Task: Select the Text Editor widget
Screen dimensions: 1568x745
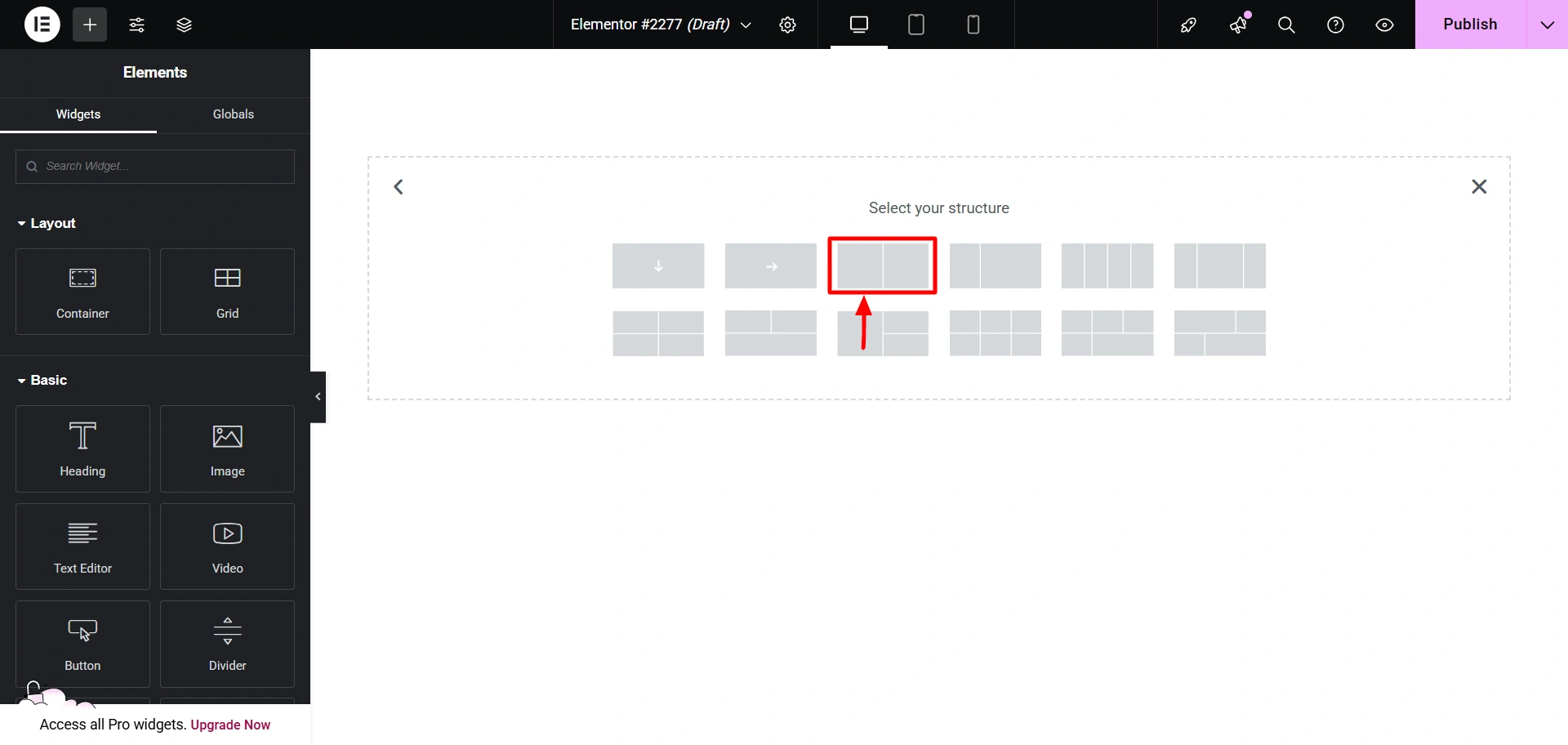Action: [x=82, y=546]
